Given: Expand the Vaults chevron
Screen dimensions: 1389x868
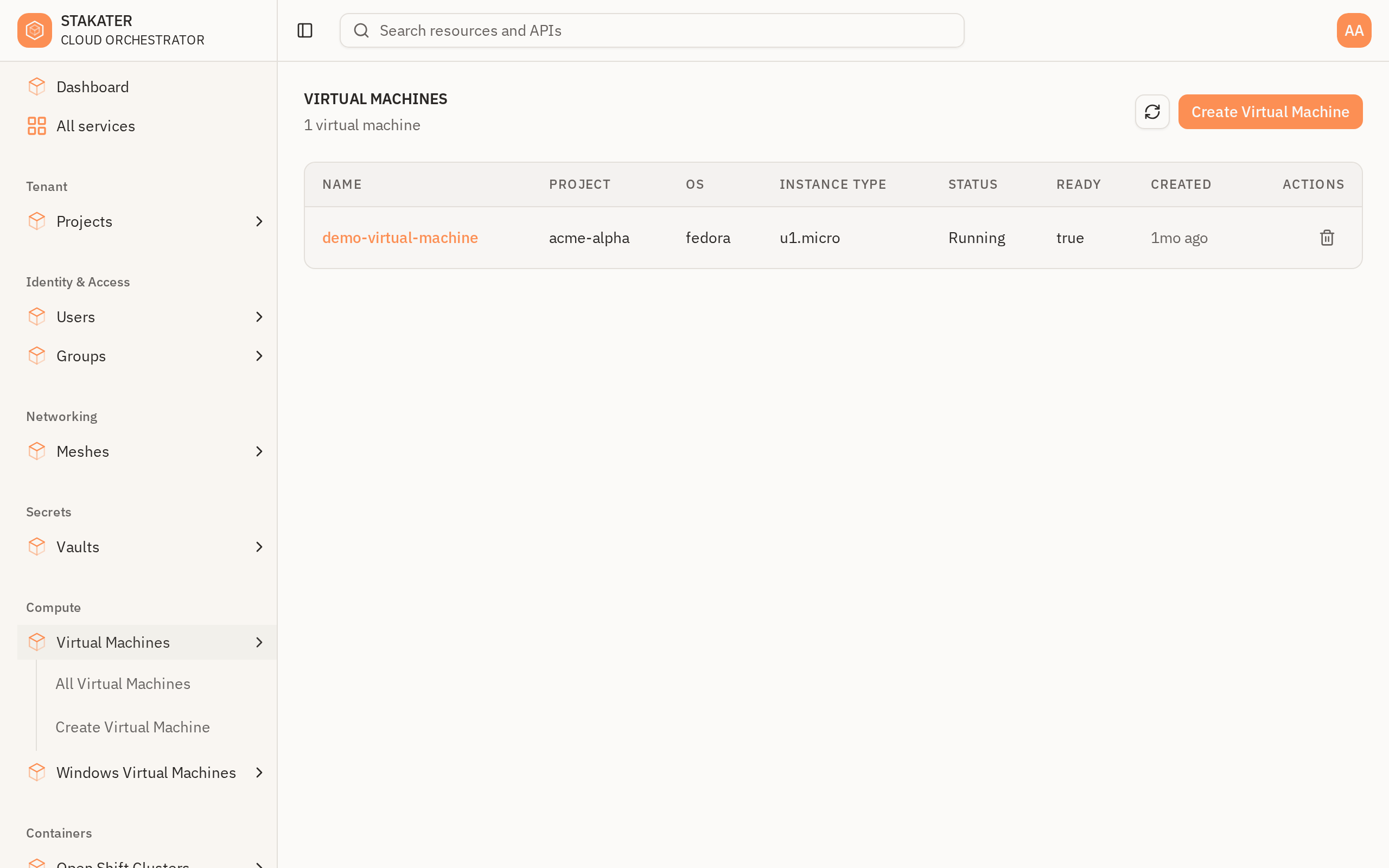Looking at the screenshot, I should pos(259,546).
